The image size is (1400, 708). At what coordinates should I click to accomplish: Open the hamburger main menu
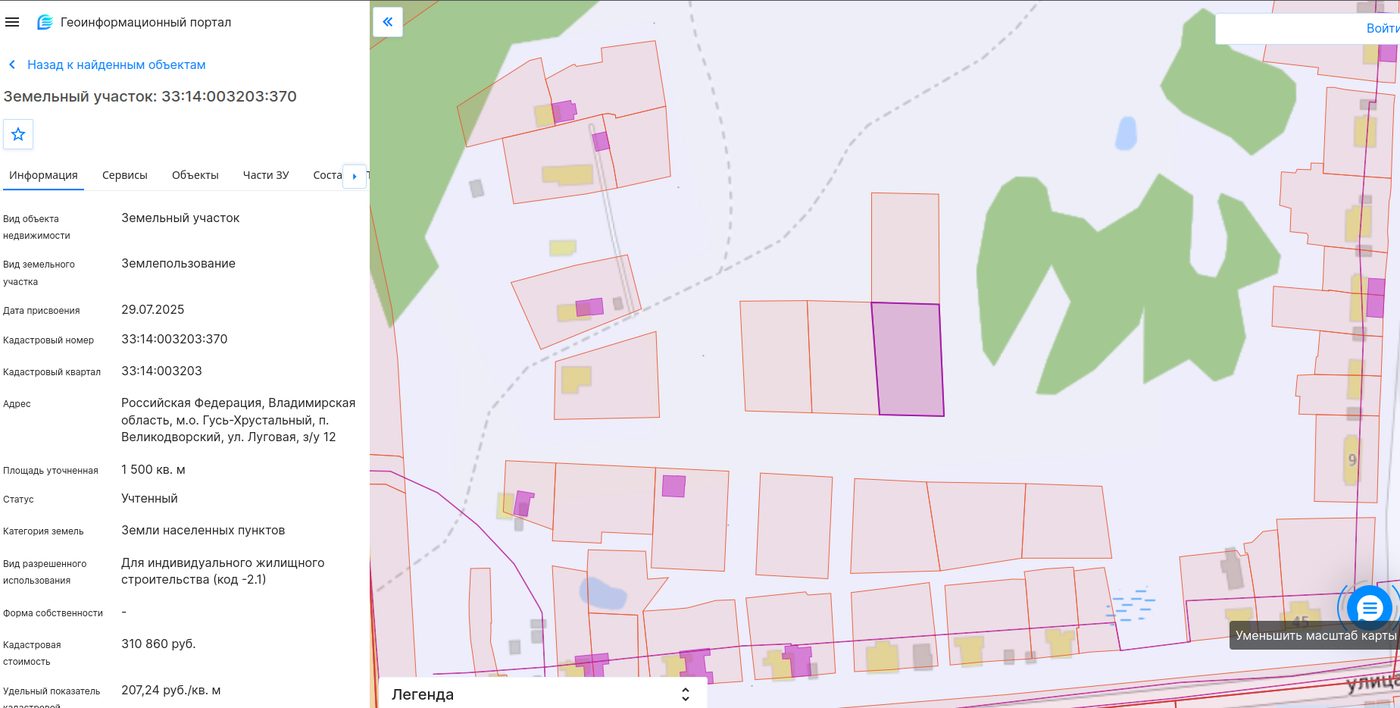point(13,22)
